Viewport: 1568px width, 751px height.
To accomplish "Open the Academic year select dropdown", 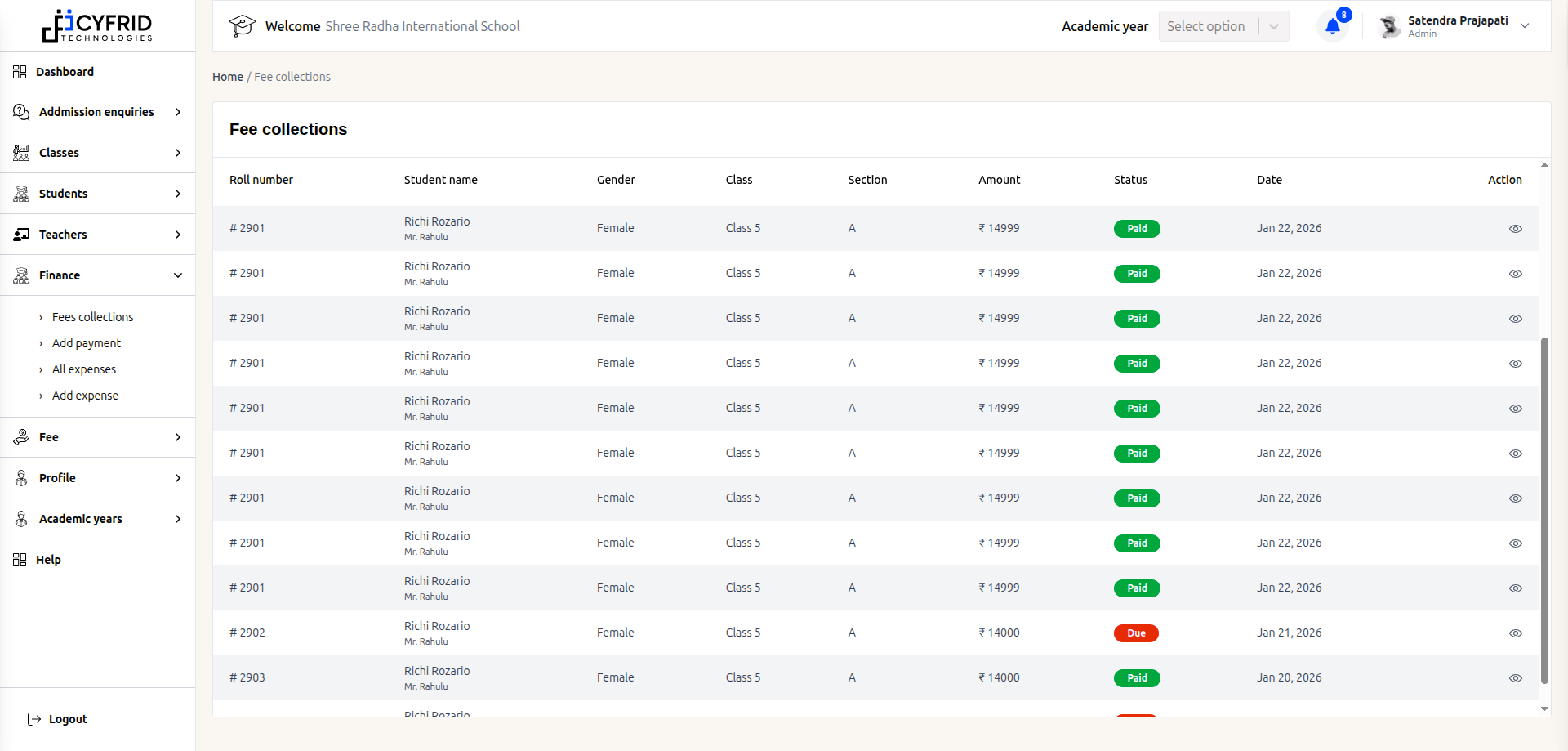I will (1223, 25).
